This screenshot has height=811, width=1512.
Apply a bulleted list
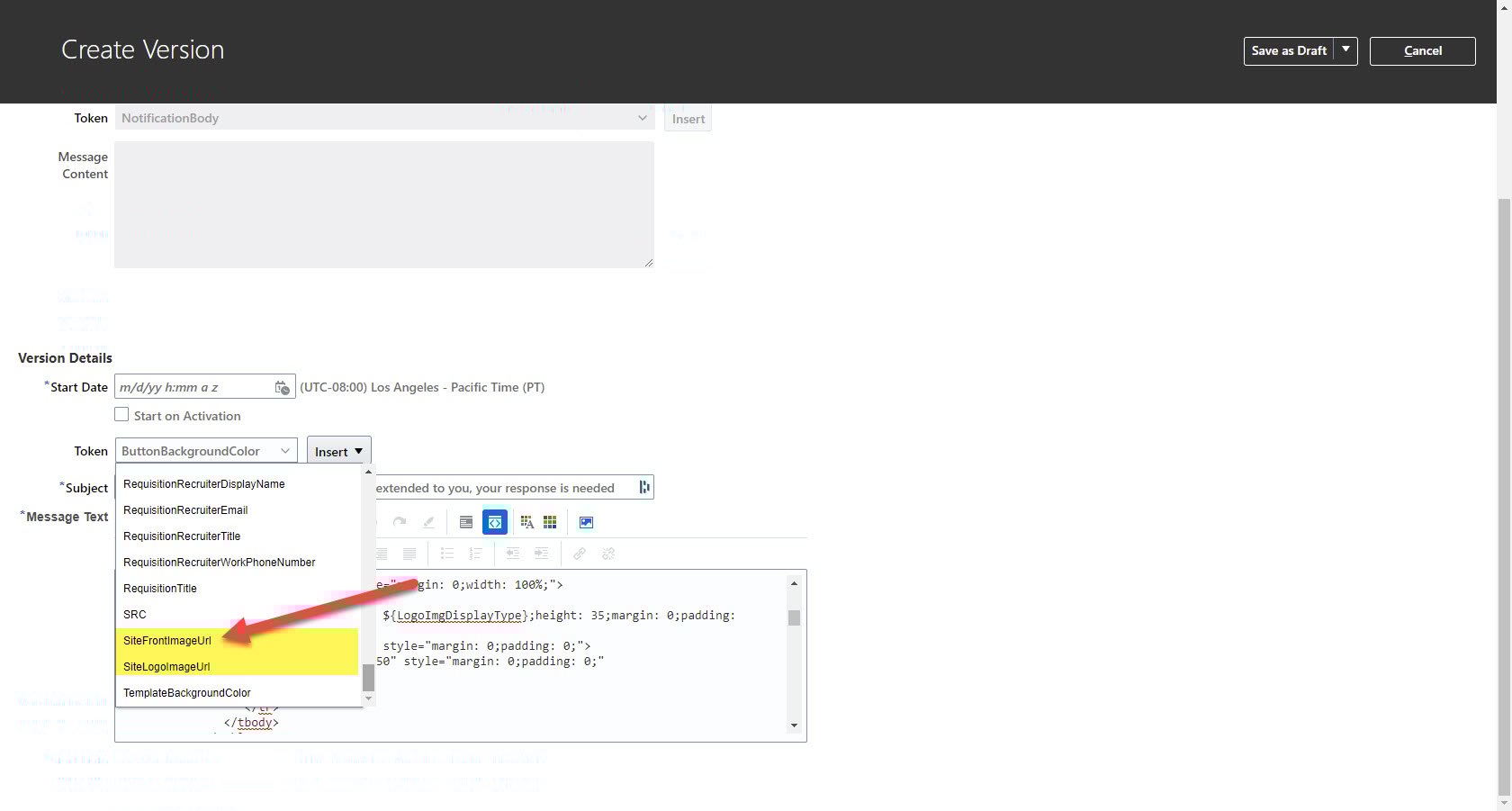click(x=447, y=554)
